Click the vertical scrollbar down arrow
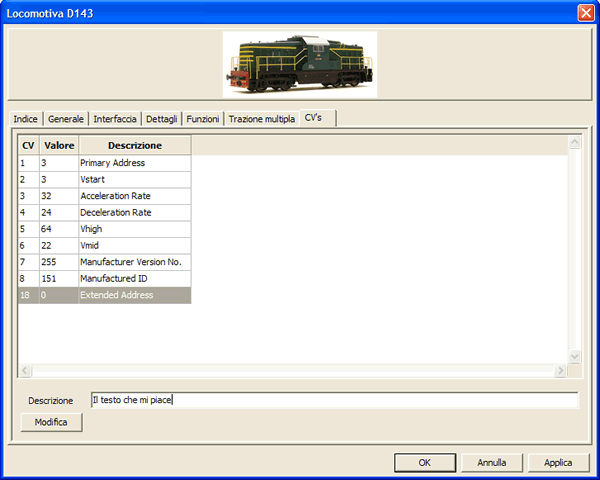The height and width of the screenshot is (480, 600). (574, 355)
